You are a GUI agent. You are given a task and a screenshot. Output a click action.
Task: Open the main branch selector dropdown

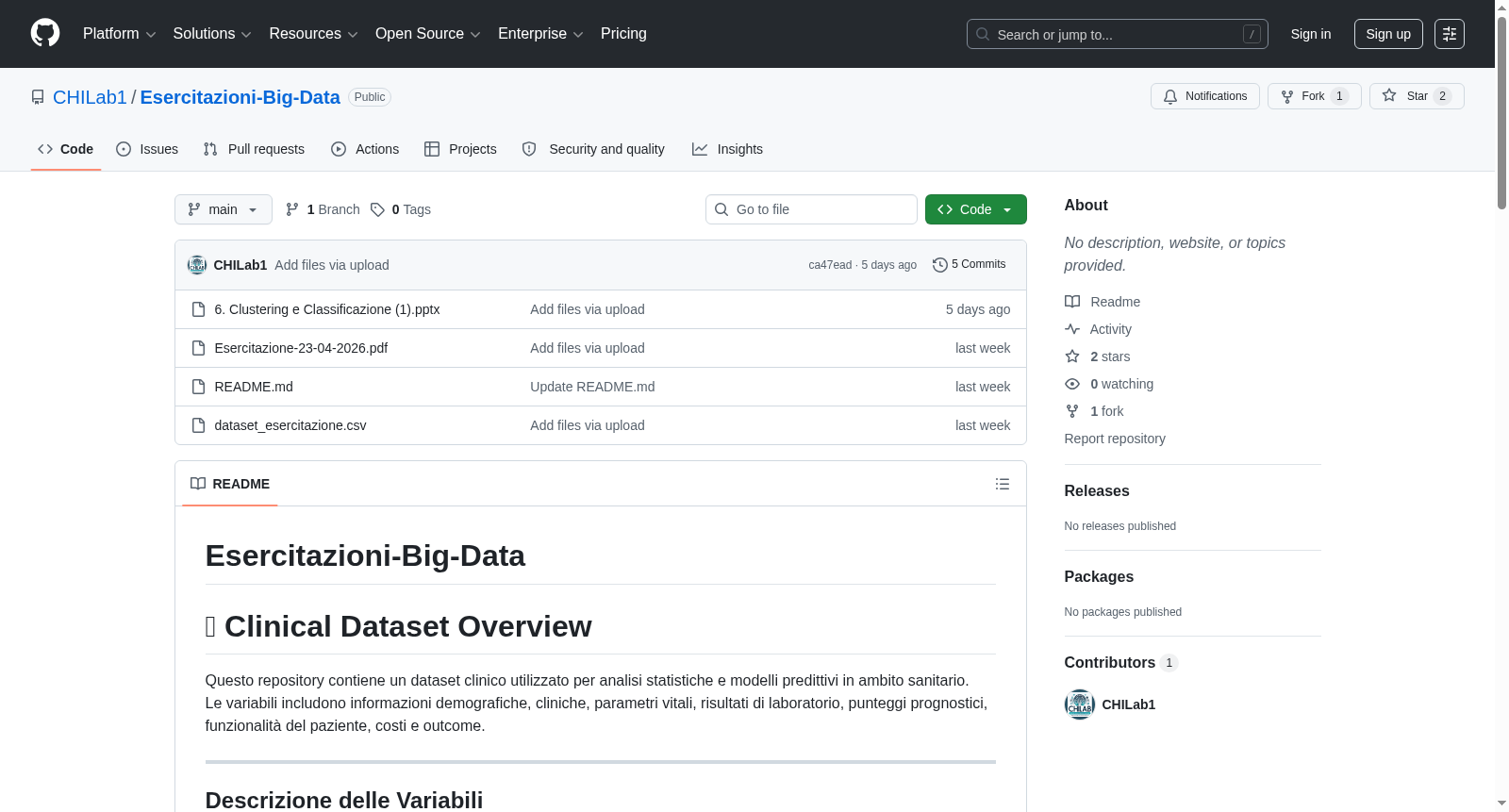click(224, 209)
